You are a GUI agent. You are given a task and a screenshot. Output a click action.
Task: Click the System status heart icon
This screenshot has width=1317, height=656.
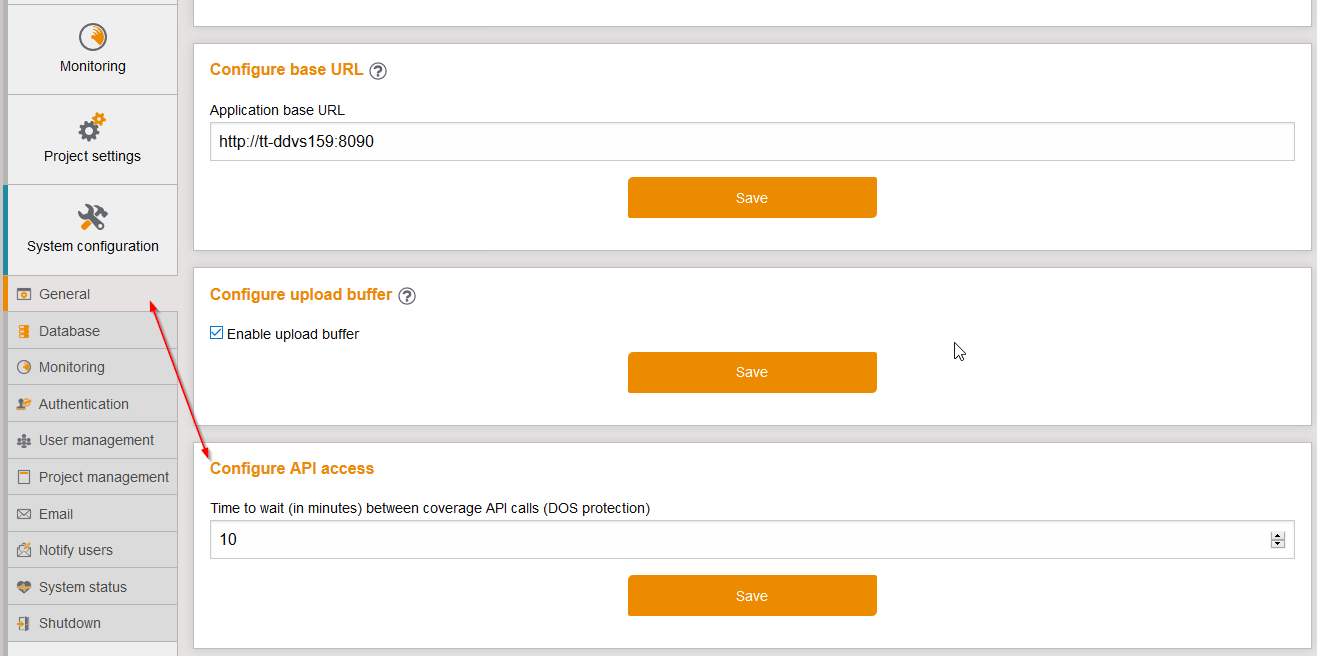click(24, 587)
